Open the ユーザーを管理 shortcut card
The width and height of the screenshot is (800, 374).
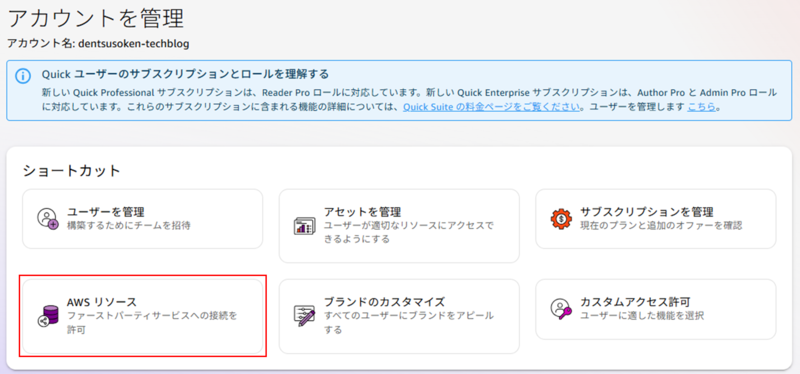click(142, 218)
